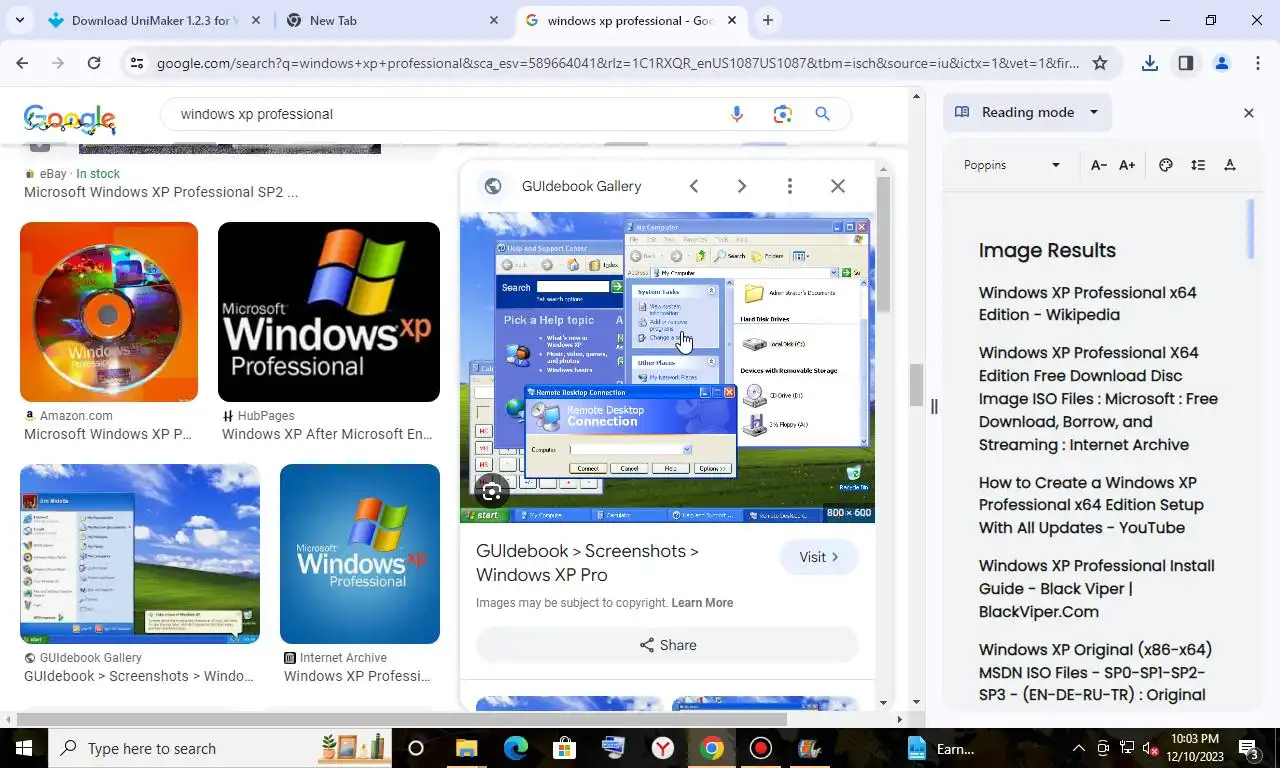Viewport: 1280px width, 768px height.
Task: Close the GUIdebook image preview panel
Action: pos(838,186)
